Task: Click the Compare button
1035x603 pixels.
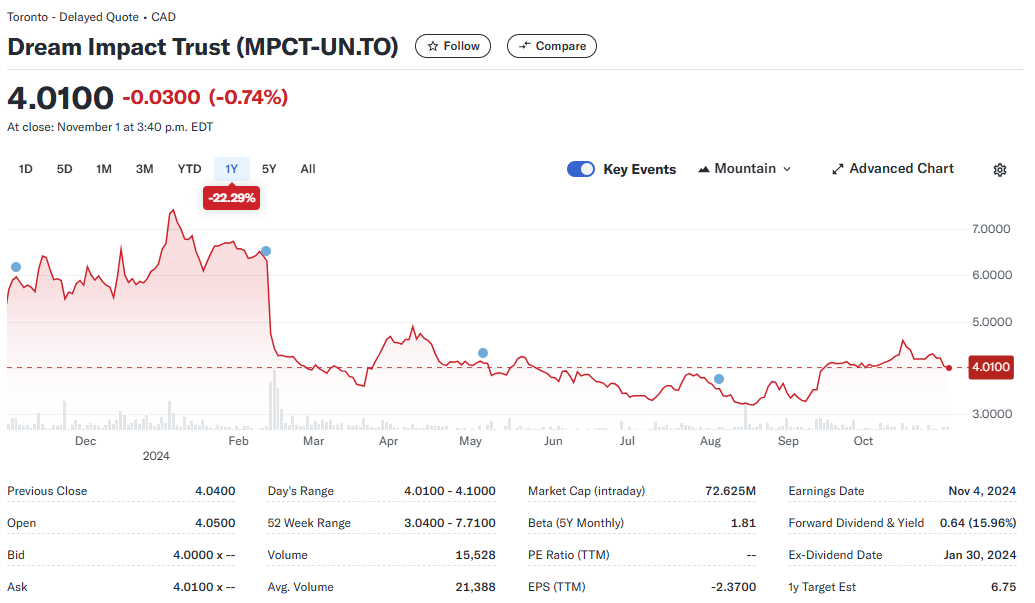Action: click(552, 46)
